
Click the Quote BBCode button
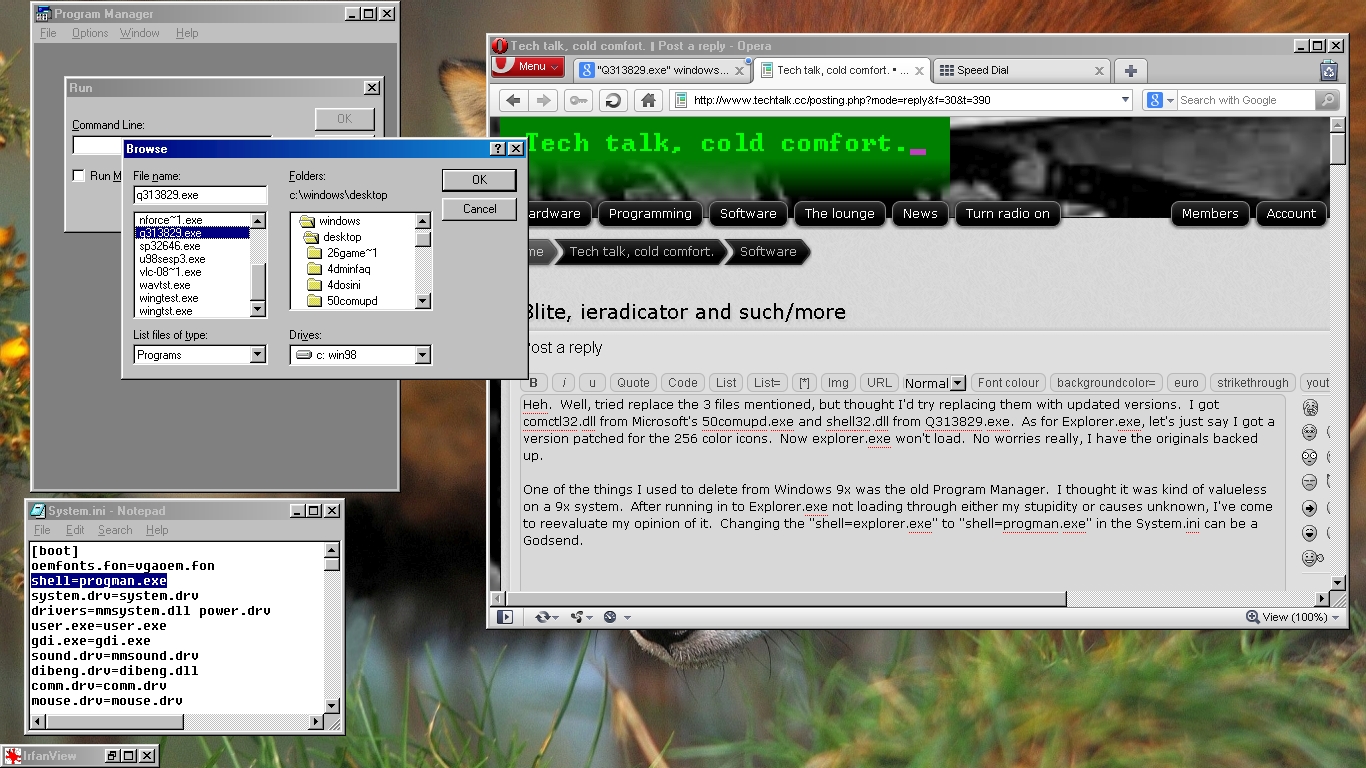click(633, 383)
